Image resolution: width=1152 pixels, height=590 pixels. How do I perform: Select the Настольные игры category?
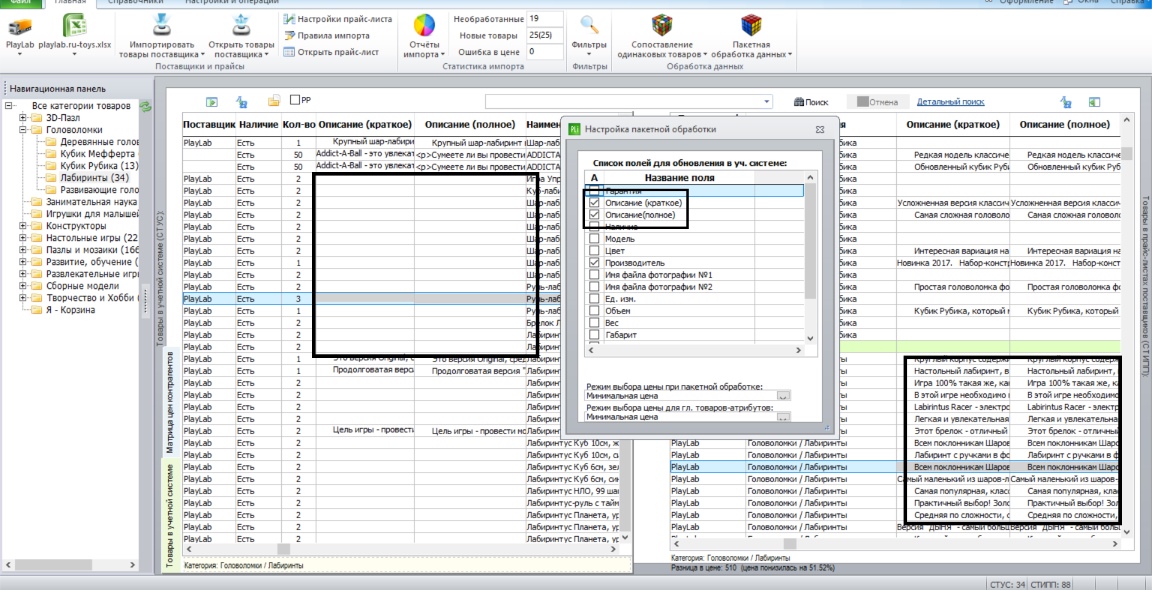pyautogui.click(x=91, y=238)
